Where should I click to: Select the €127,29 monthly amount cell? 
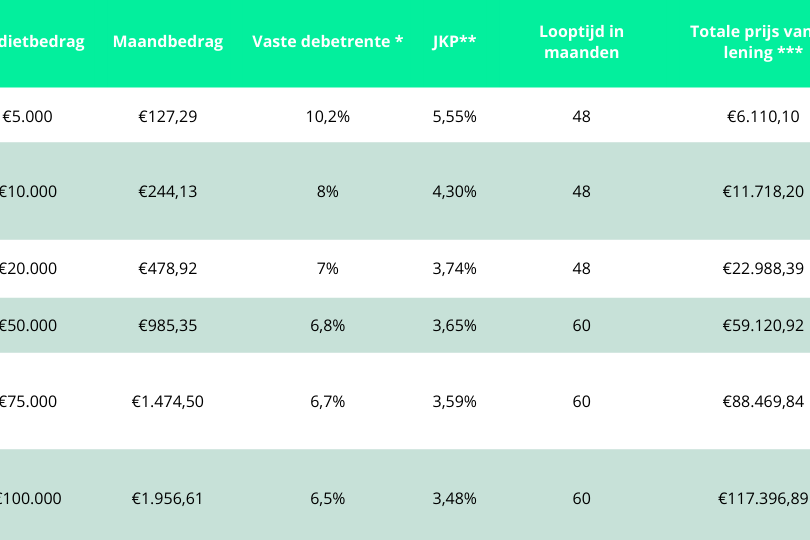pos(168,116)
